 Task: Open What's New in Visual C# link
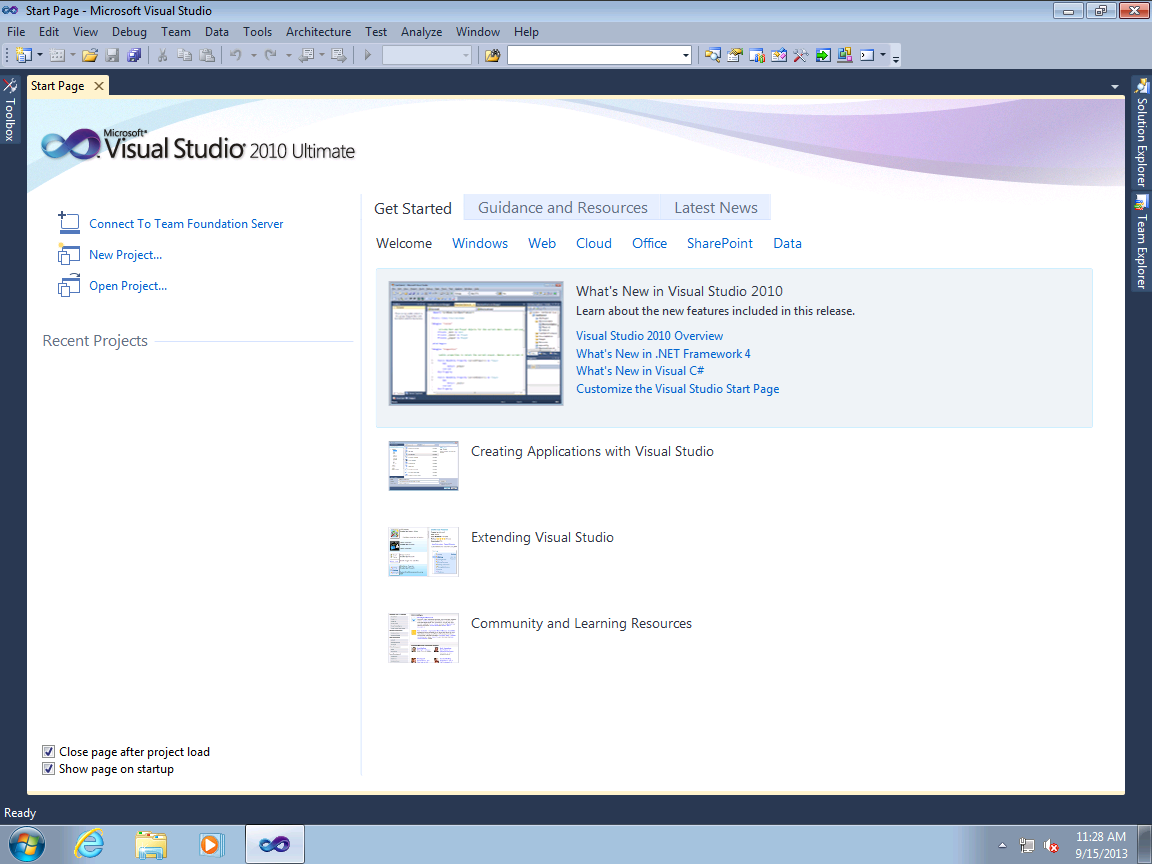coord(640,371)
